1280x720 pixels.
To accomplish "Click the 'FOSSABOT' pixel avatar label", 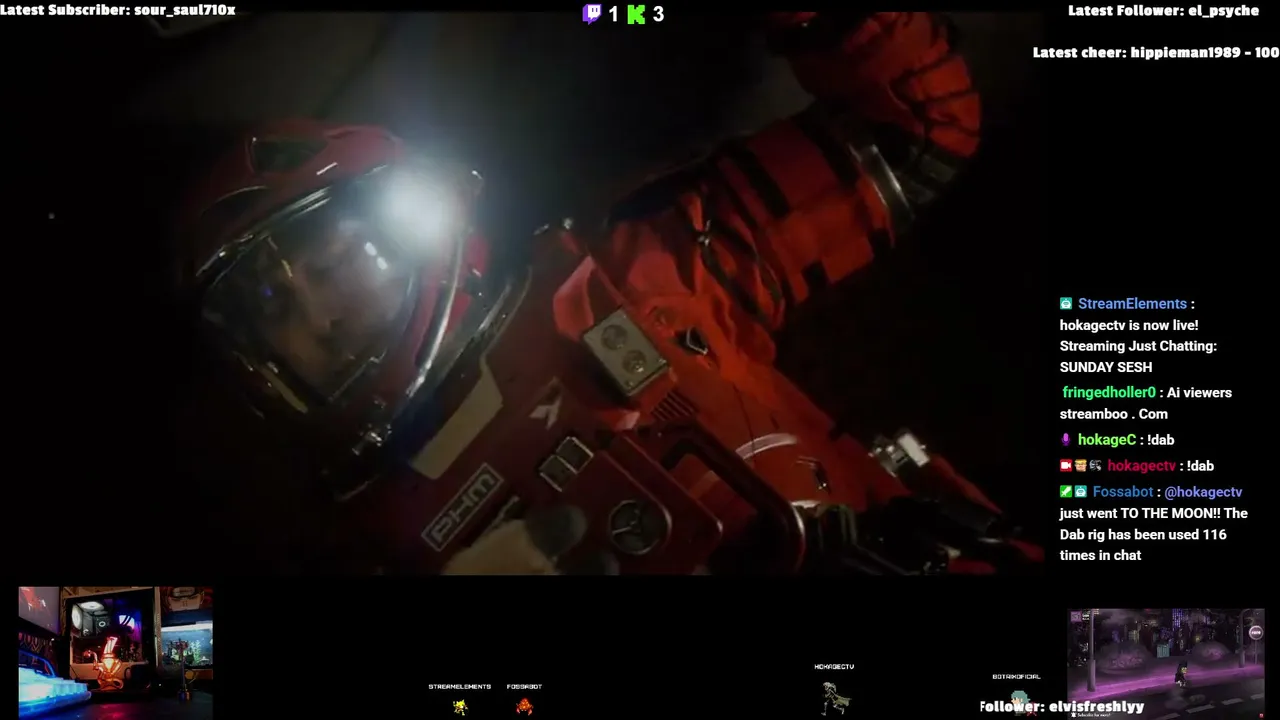I will pos(524,687).
